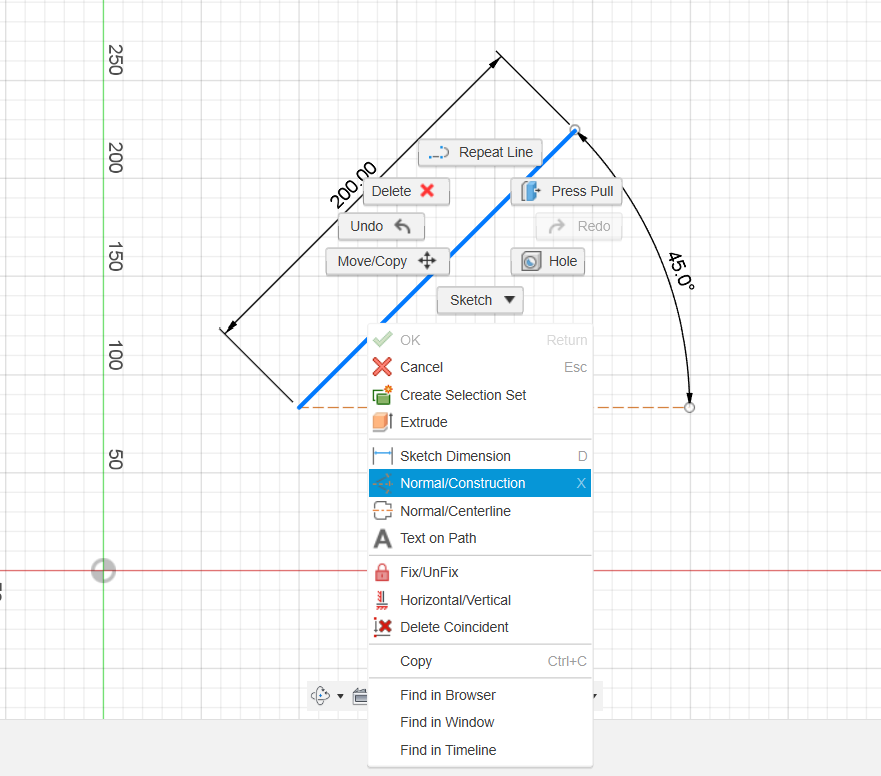Click the red lock Fix/UnFix icon
Image resolution: width=881 pixels, height=776 pixels.
pyautogui.click(x=382, y=572)
